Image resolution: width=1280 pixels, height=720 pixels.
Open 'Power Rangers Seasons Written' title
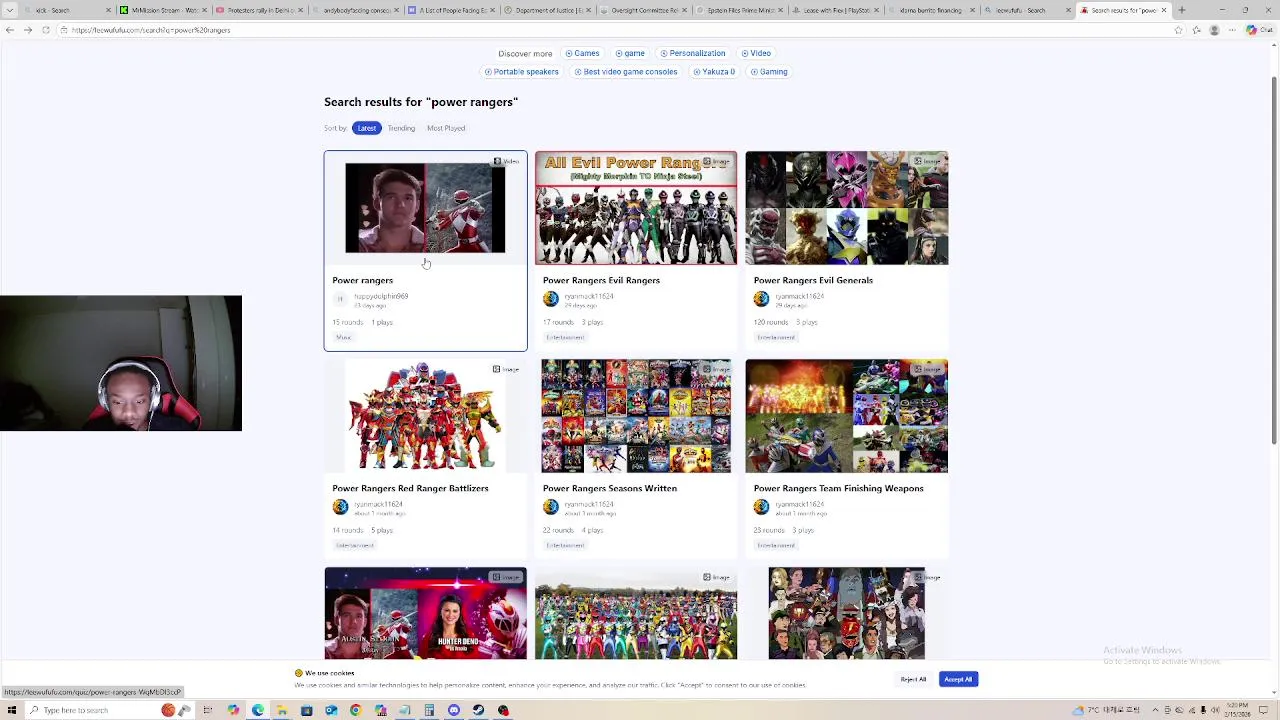point(610,488)
